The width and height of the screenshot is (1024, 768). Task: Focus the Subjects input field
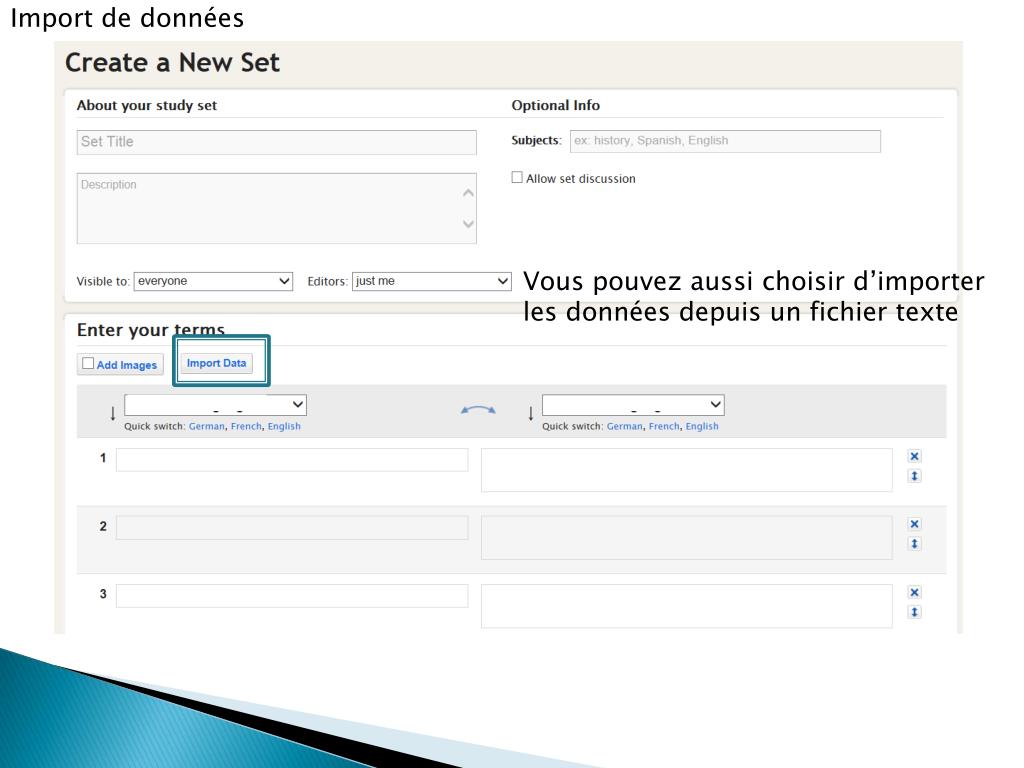(x=725, y=141)
